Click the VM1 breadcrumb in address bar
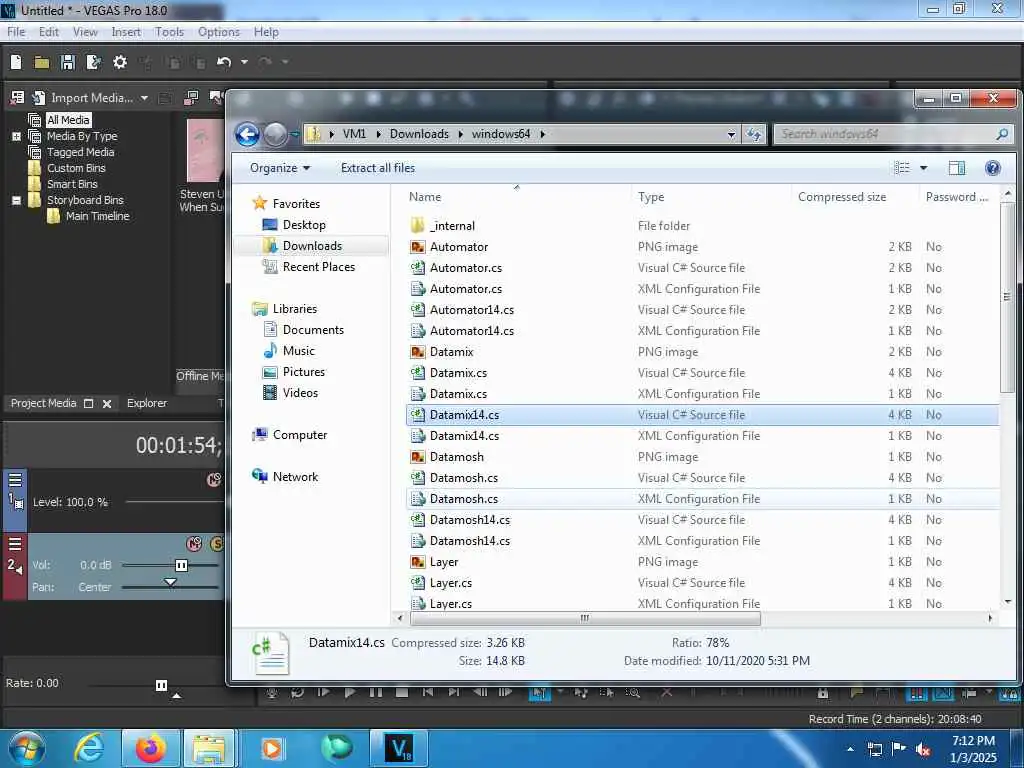Screen dimensions: 1024x768 coord(355,134)
